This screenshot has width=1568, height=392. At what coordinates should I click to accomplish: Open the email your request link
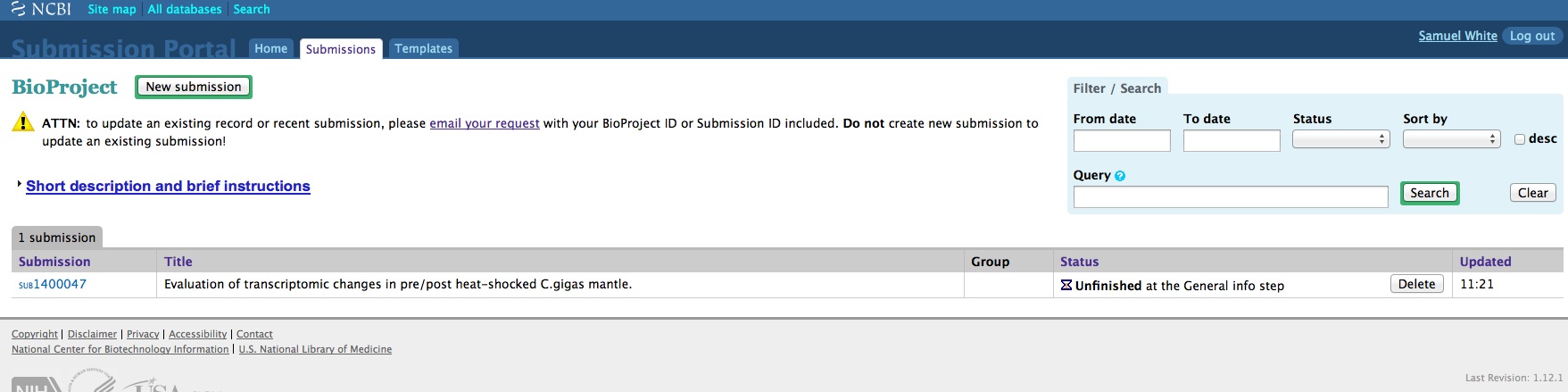pyautogui.click(x=484, y=123)
